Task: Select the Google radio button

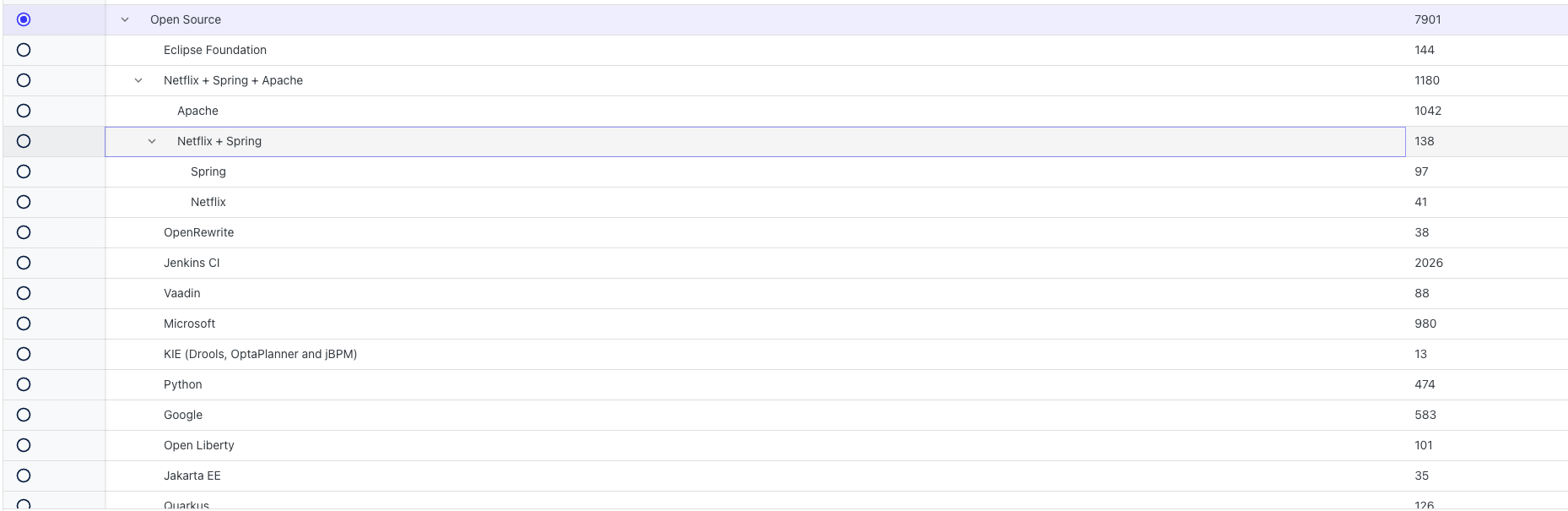Action: pyautogui.click(x=24, y=415)
